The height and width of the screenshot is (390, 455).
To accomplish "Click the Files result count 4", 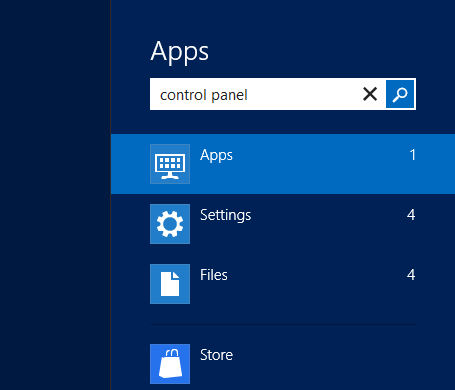I will point(411,275).
